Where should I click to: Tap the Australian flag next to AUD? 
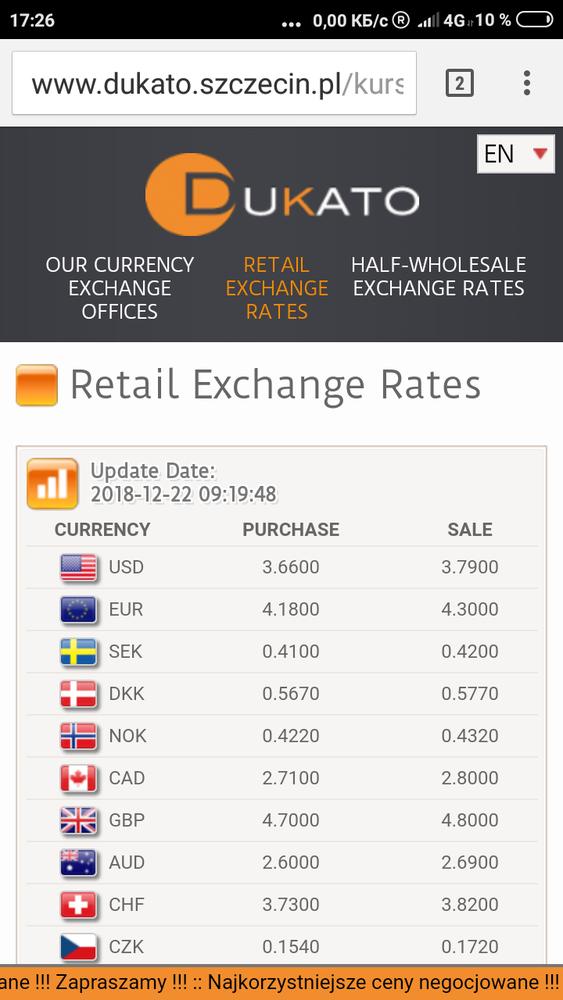click(78, 862)
